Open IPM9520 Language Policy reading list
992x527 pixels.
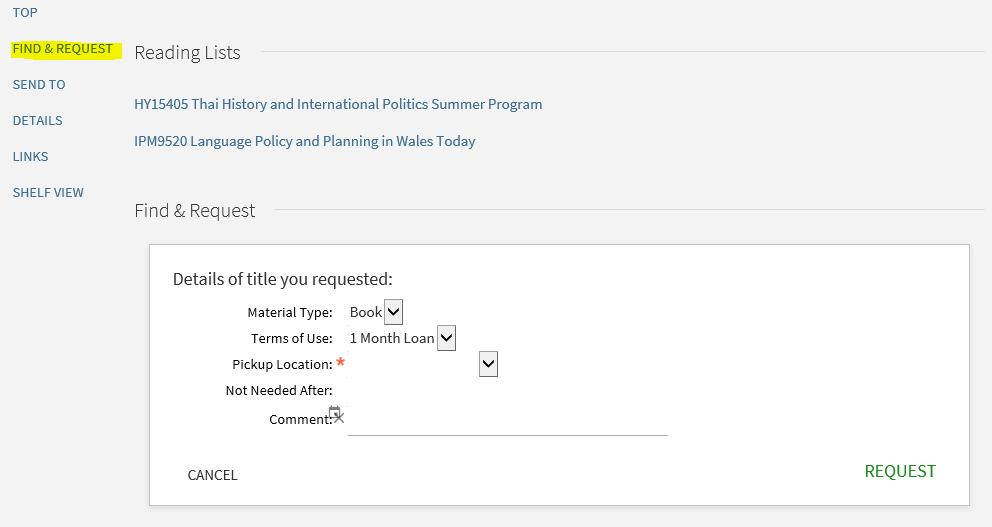[x=304, y=141]
